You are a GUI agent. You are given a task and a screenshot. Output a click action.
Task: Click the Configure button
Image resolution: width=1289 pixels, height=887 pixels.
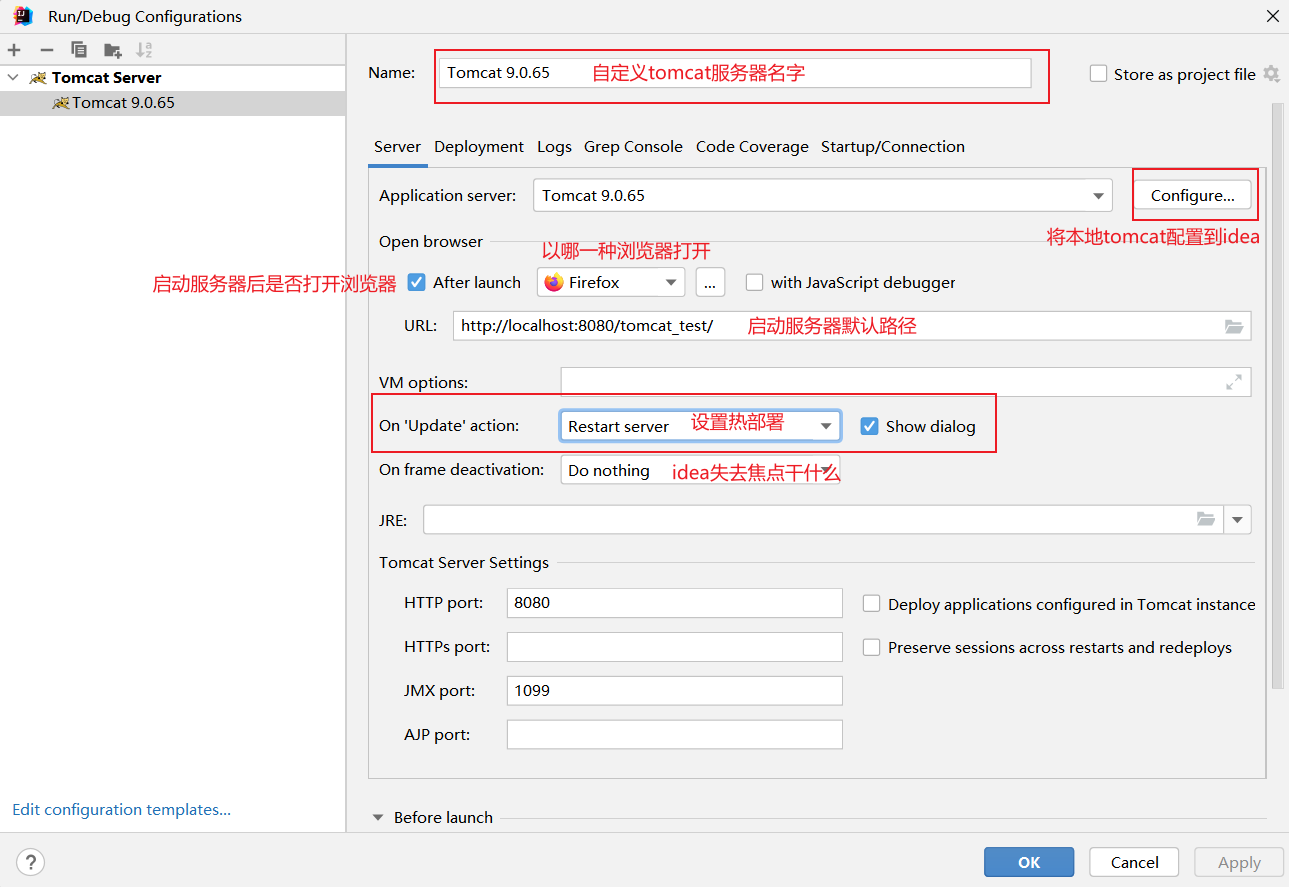[x=1193, y=195]
